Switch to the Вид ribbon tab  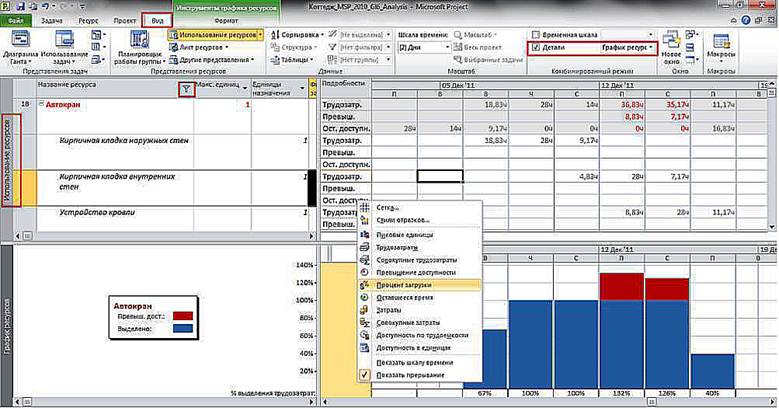click(155, 20)
